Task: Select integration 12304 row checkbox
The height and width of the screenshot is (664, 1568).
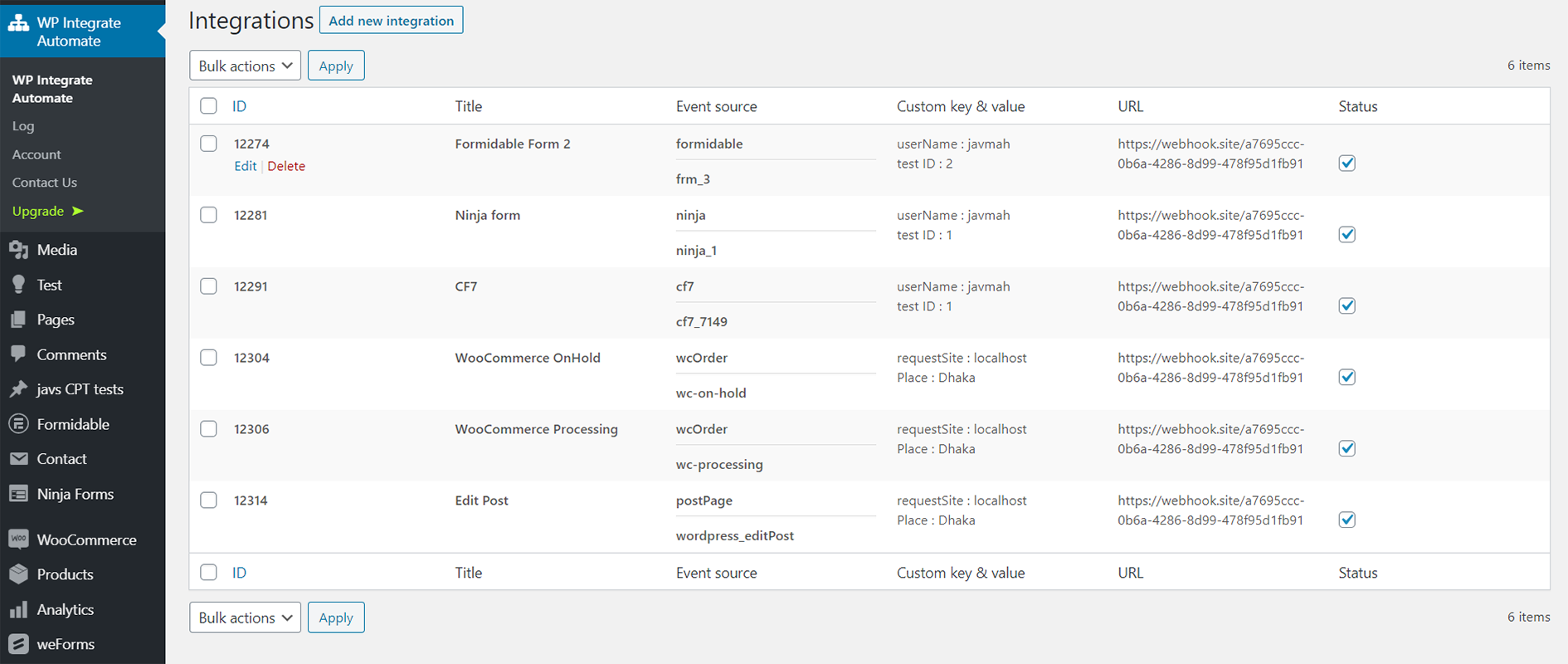Action: [x=209, y=358]
